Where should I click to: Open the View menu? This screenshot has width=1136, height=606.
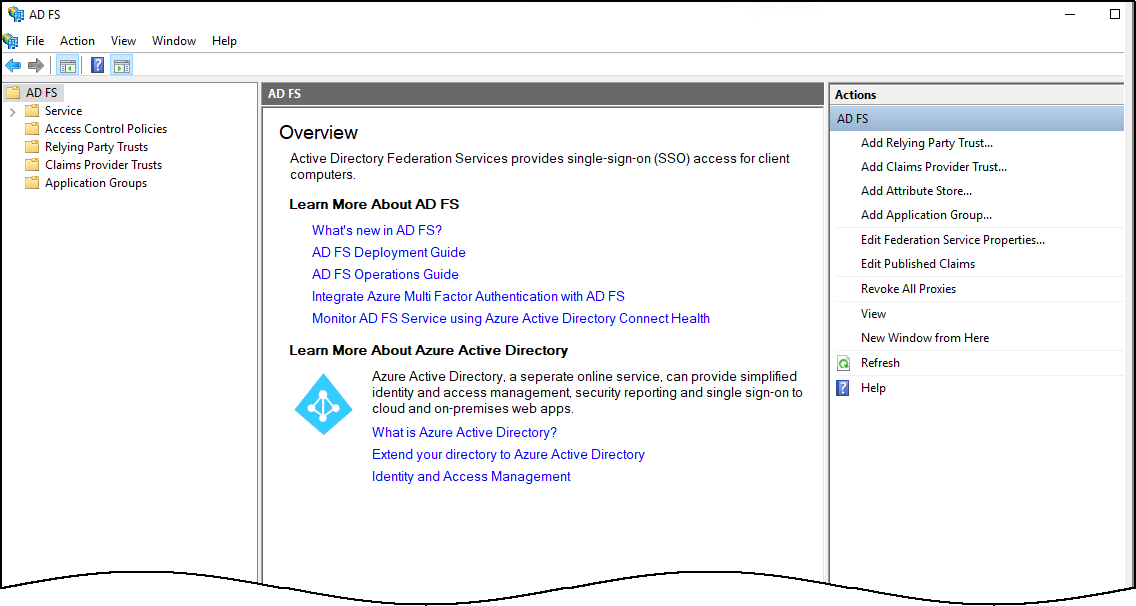pos(122,41)
